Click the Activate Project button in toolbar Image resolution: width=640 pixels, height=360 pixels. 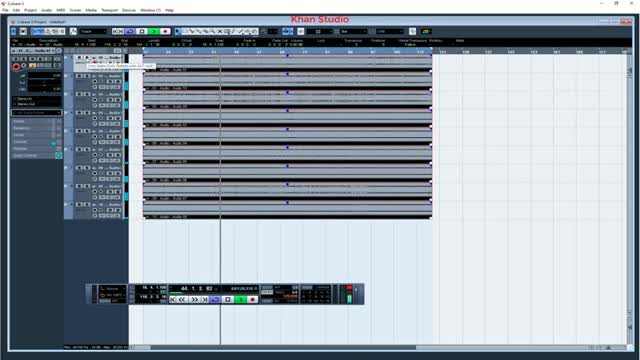tap(13, 31)
